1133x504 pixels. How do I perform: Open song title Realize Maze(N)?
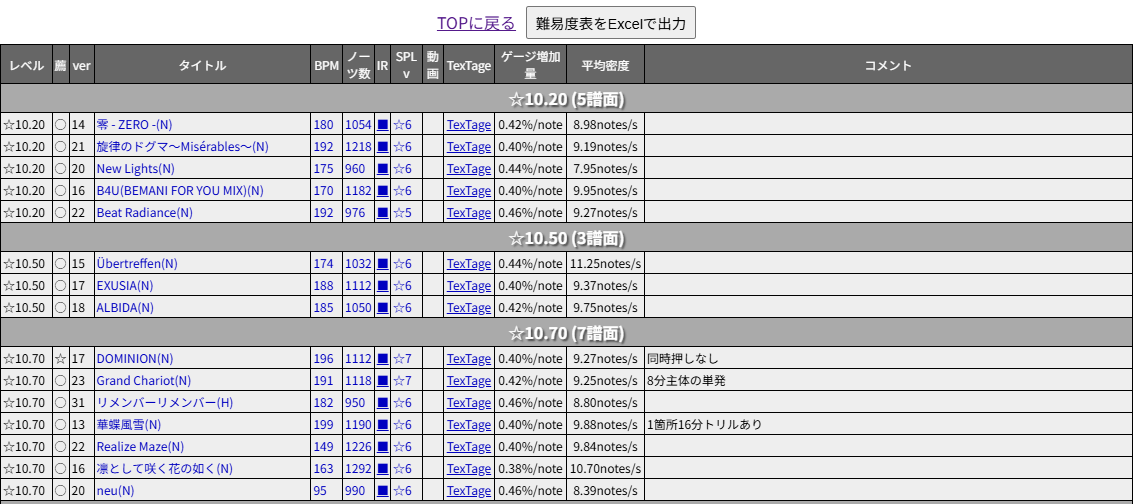[140, 446]
